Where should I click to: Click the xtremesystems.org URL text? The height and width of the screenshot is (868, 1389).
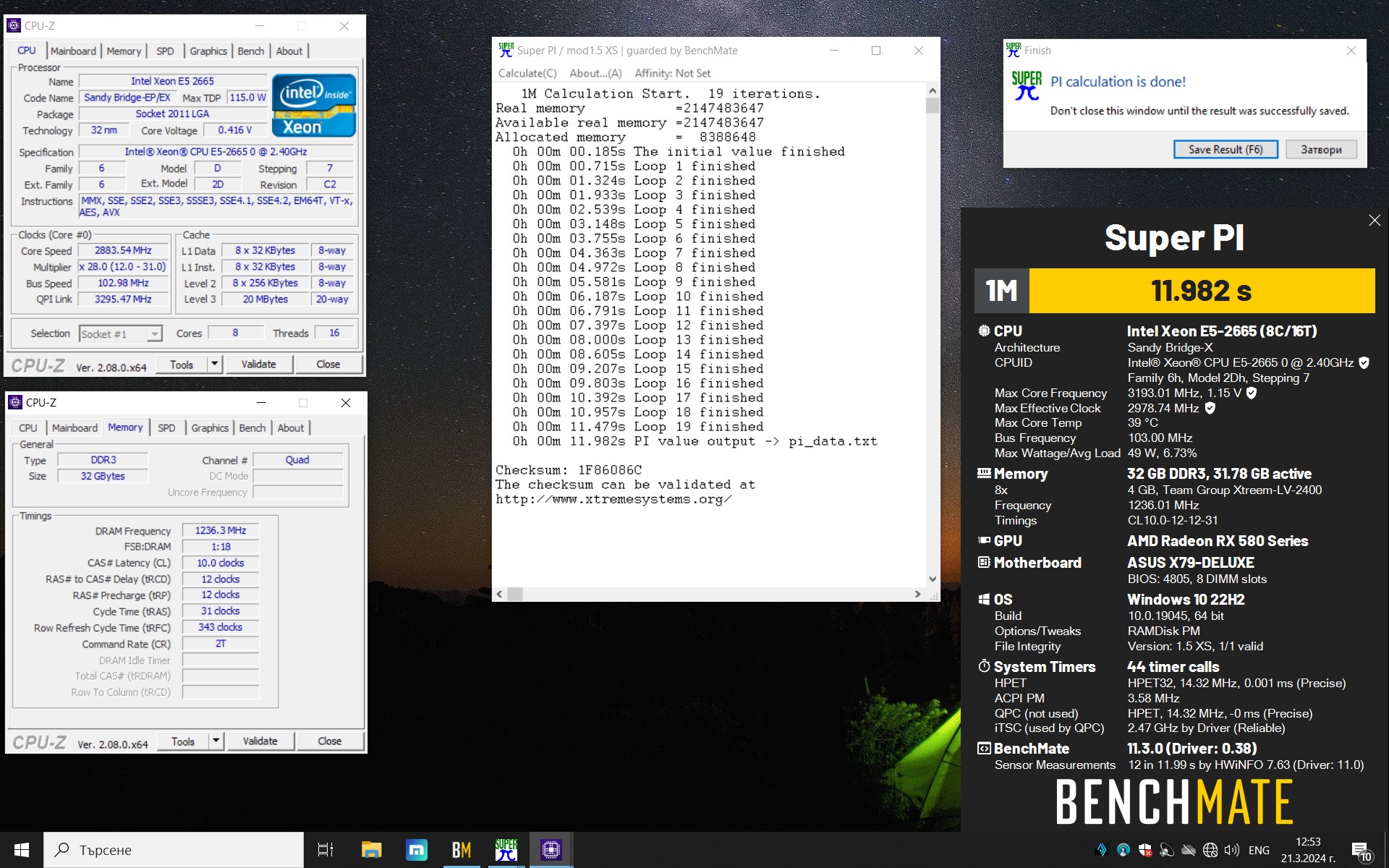pyautogui.click(x=613, y=499)
